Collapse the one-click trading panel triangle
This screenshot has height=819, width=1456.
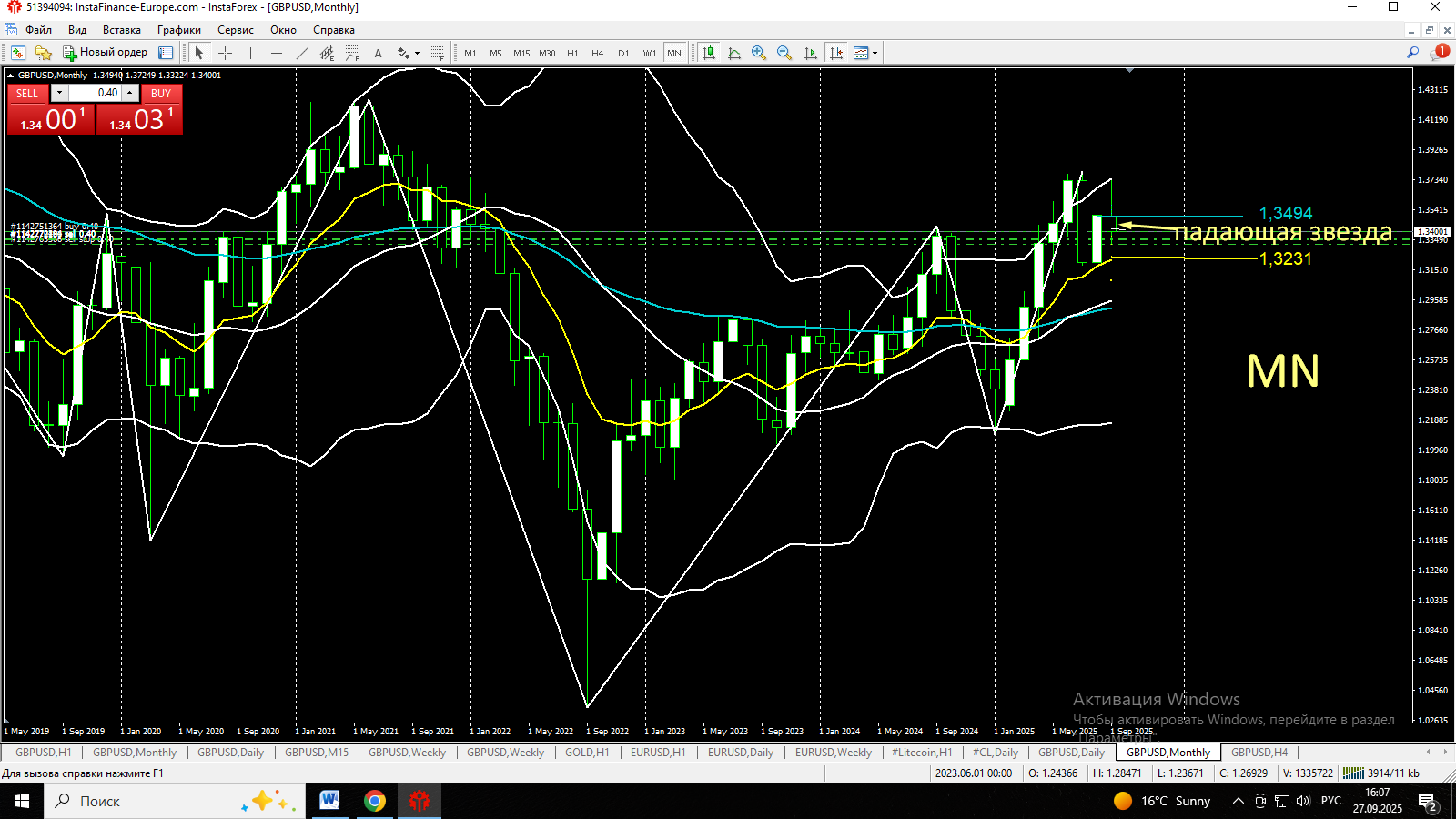(10, 76)
